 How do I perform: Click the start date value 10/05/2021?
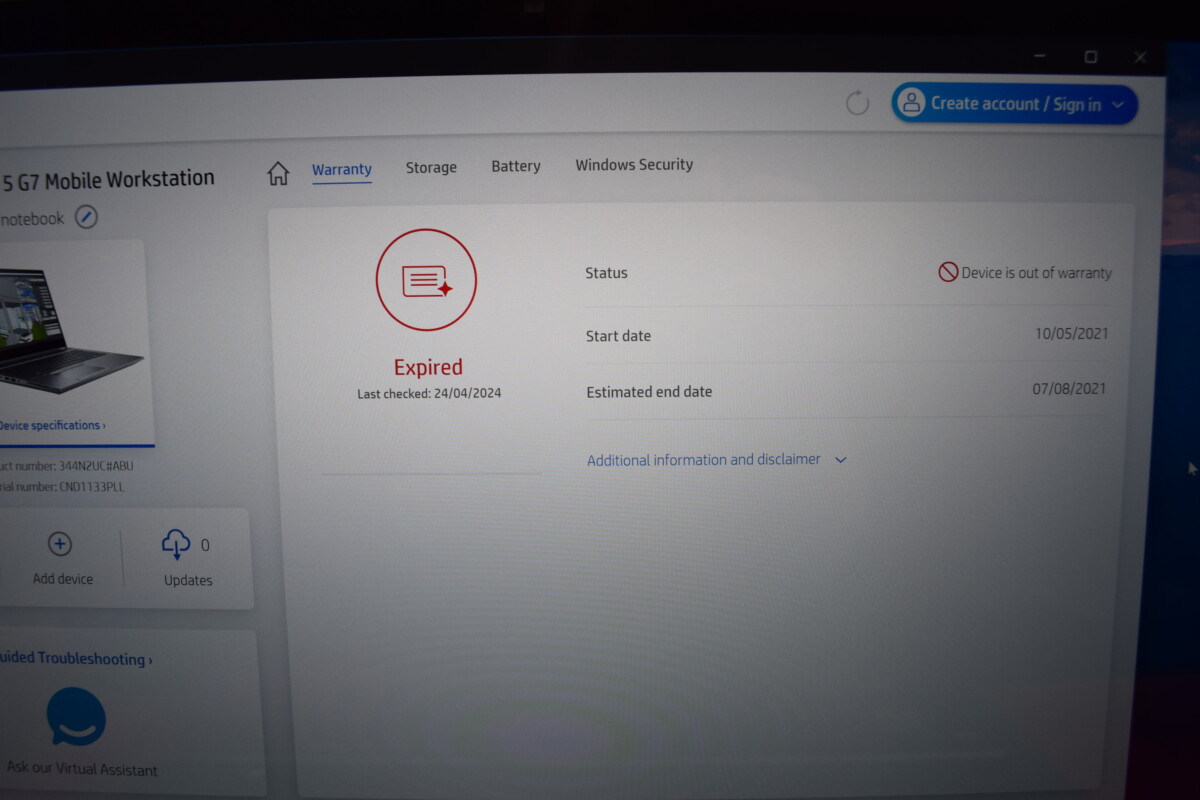[x=1072, y=334]
